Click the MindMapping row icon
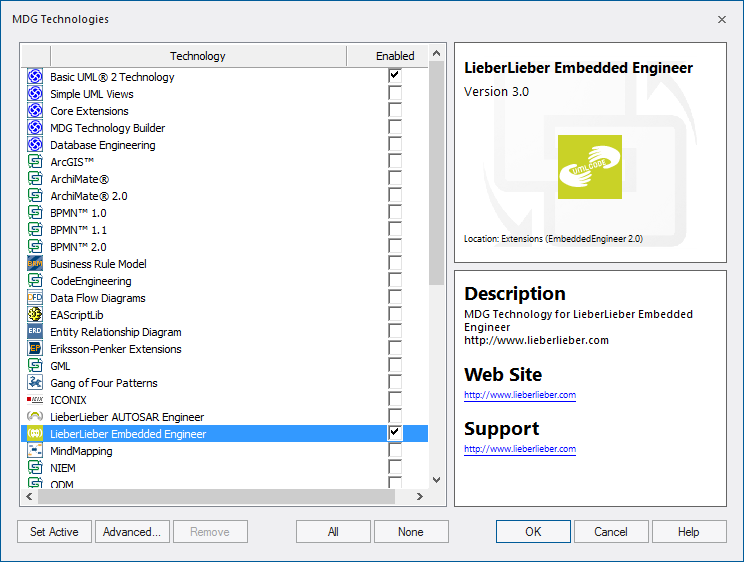This screenshot has height=562, width=744. click(35, 451)
